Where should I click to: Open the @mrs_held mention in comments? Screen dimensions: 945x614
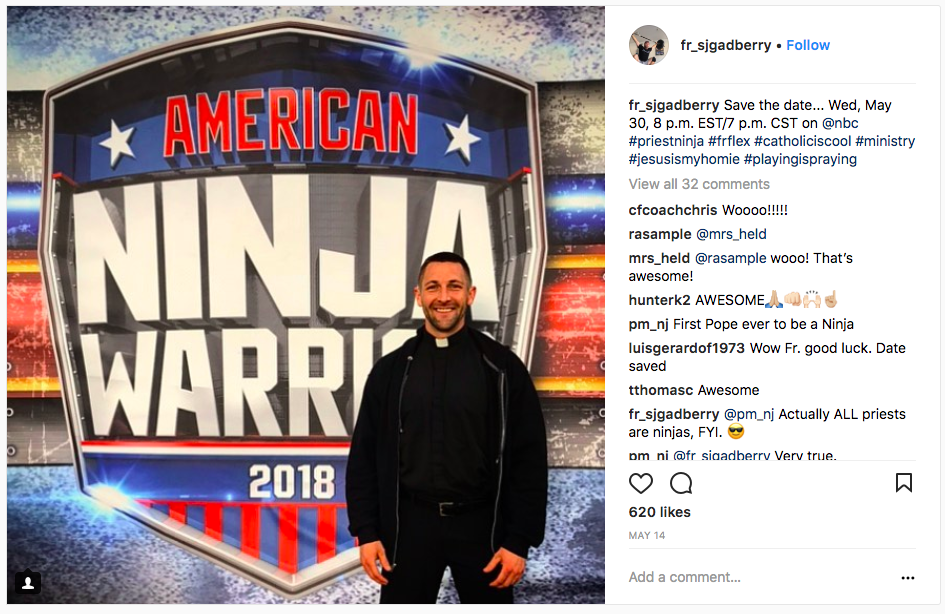click(731, 234)
